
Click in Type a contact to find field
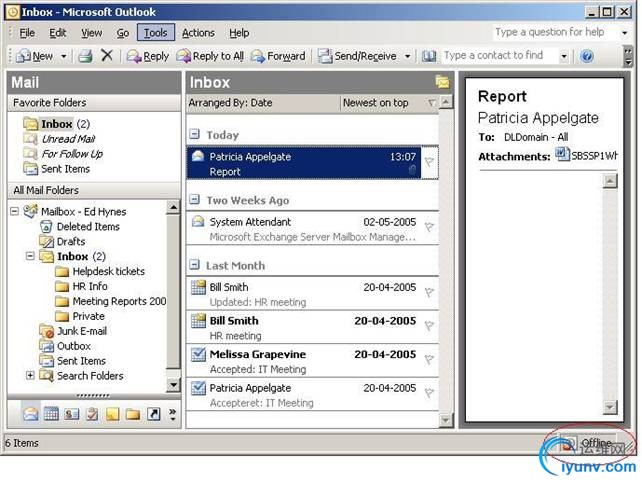(499, 55)
